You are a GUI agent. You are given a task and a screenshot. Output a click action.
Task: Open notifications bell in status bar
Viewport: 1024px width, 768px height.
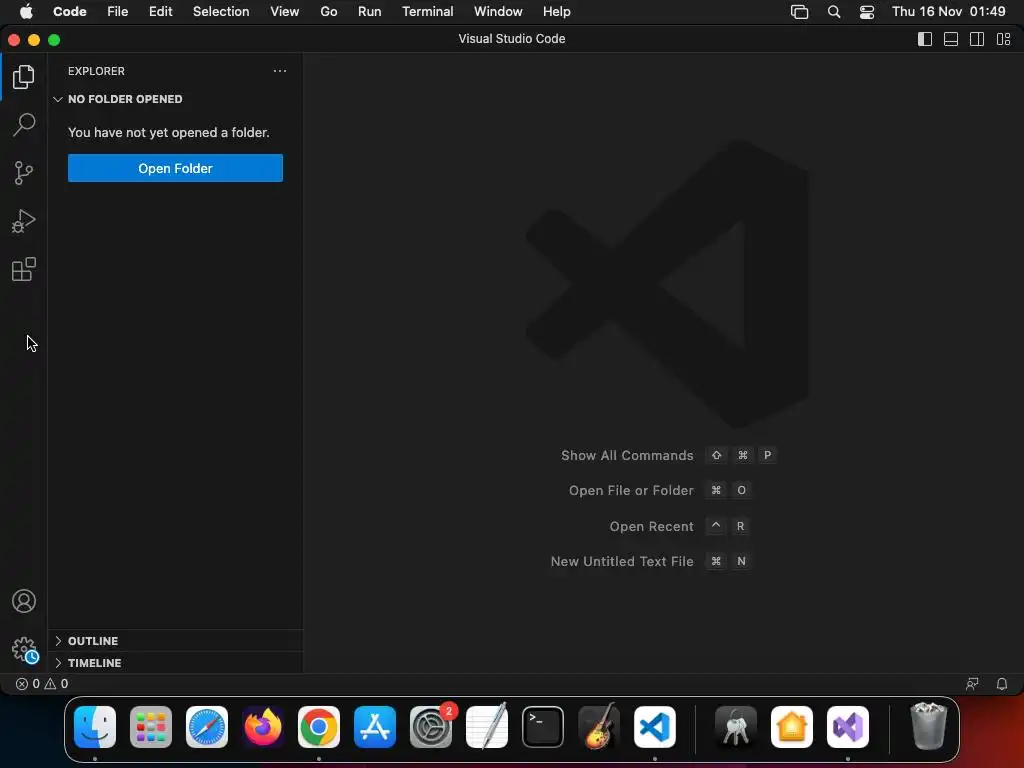[1002, 684]
